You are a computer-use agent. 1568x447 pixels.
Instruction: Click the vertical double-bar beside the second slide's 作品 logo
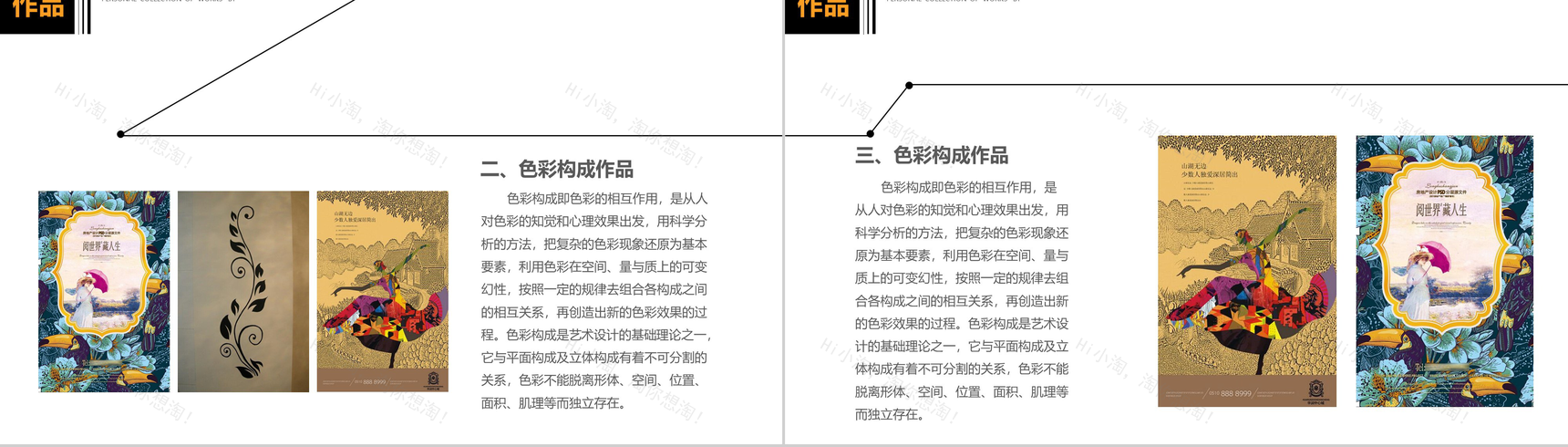click(84, 16)
